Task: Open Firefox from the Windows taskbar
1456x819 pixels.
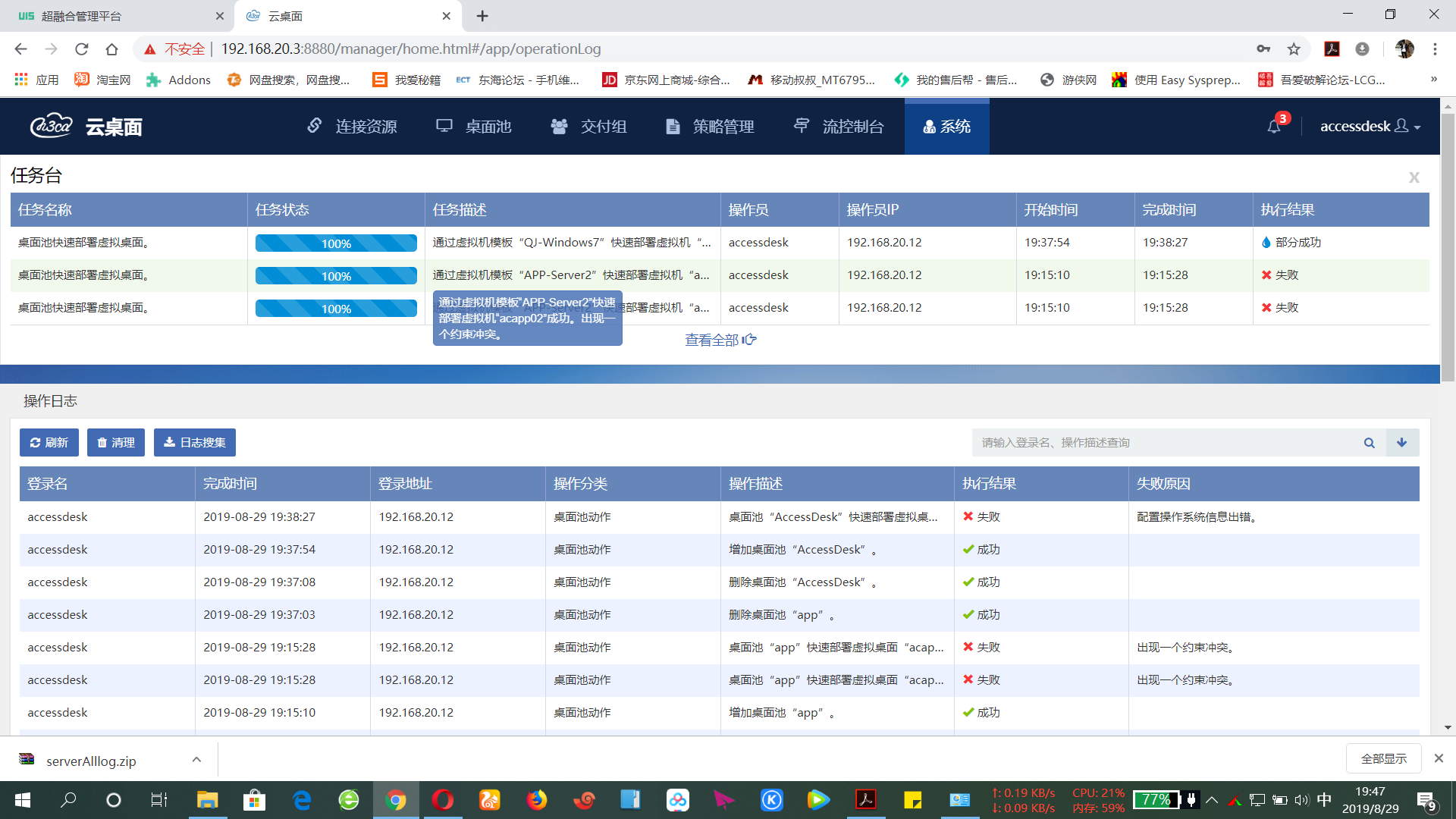Action: pos(537,800)
